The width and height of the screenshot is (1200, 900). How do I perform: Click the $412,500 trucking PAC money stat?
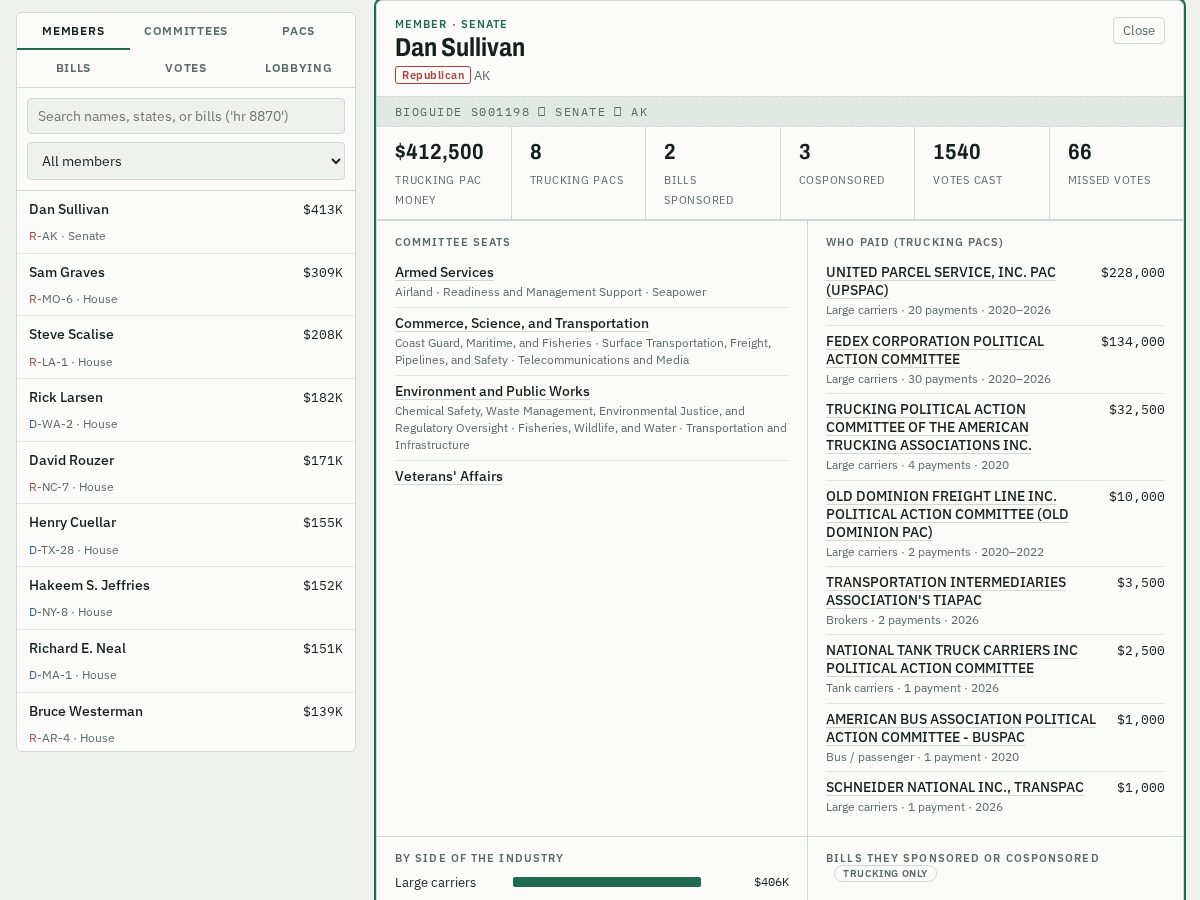tap(444, 173)
